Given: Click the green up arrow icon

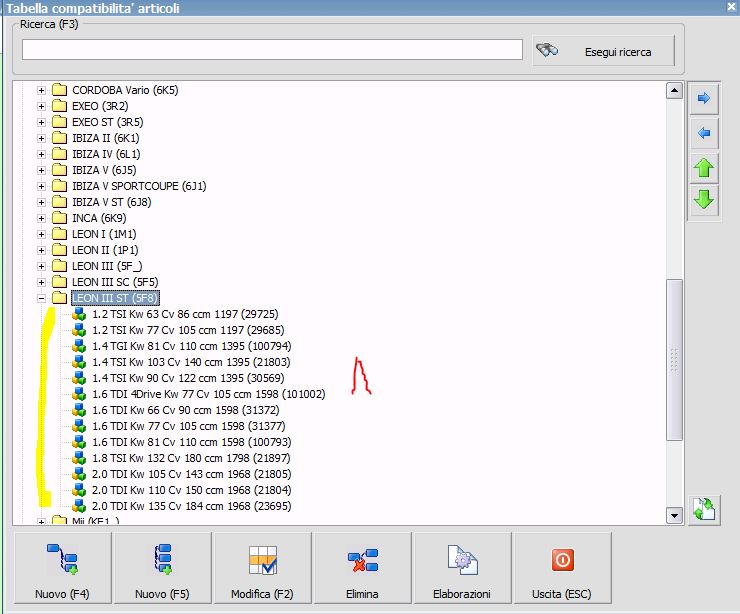Looking at the screenshot, I should pos(704,168).
